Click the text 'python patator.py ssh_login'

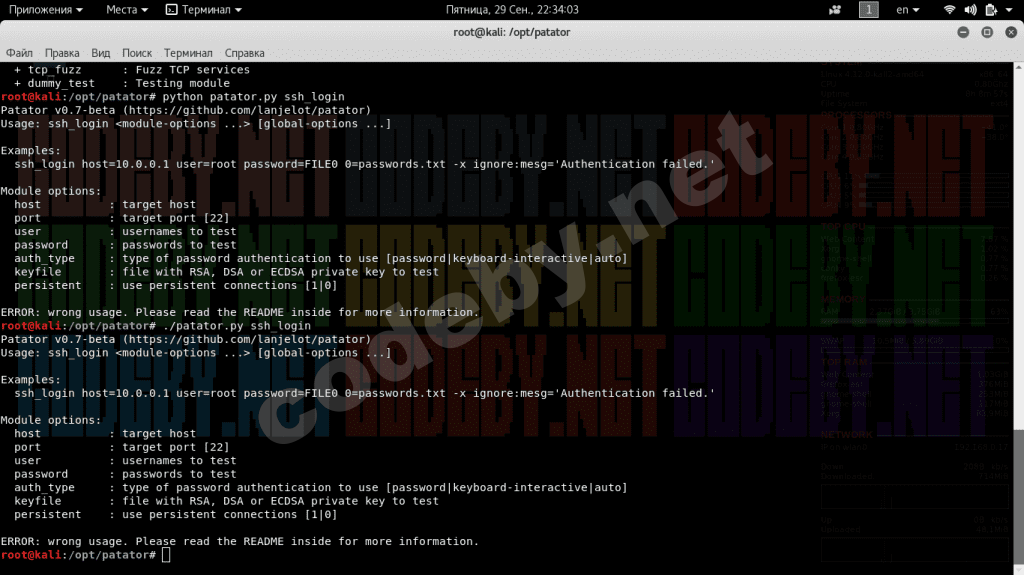pos(253,97)
